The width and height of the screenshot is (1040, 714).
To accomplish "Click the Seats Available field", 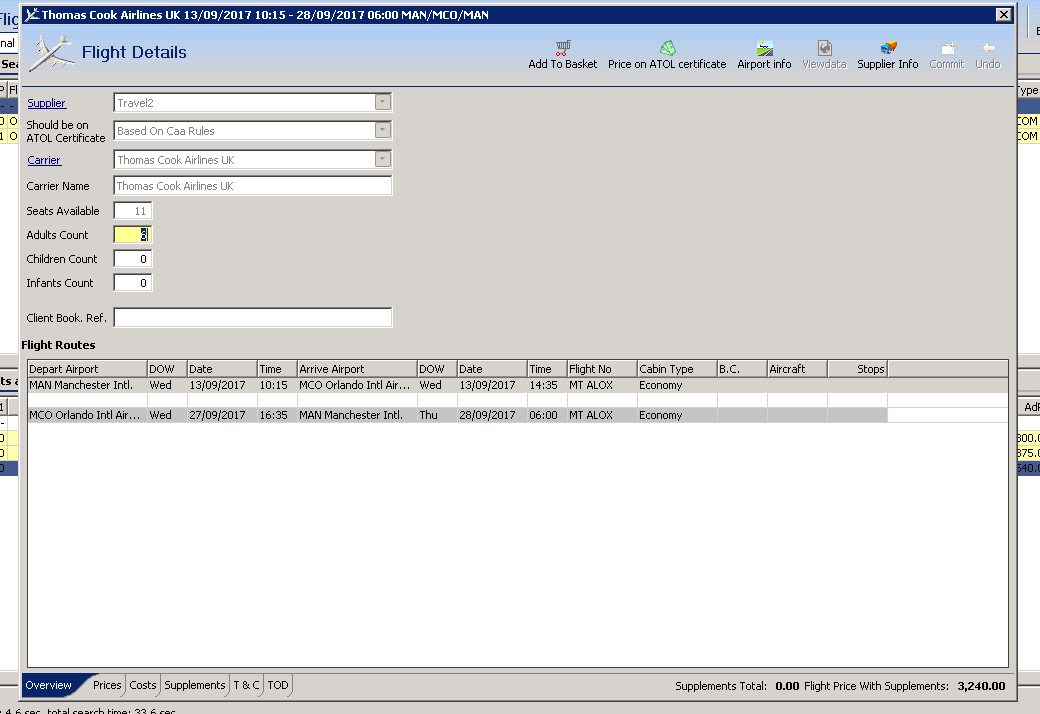I will (133, 211).
